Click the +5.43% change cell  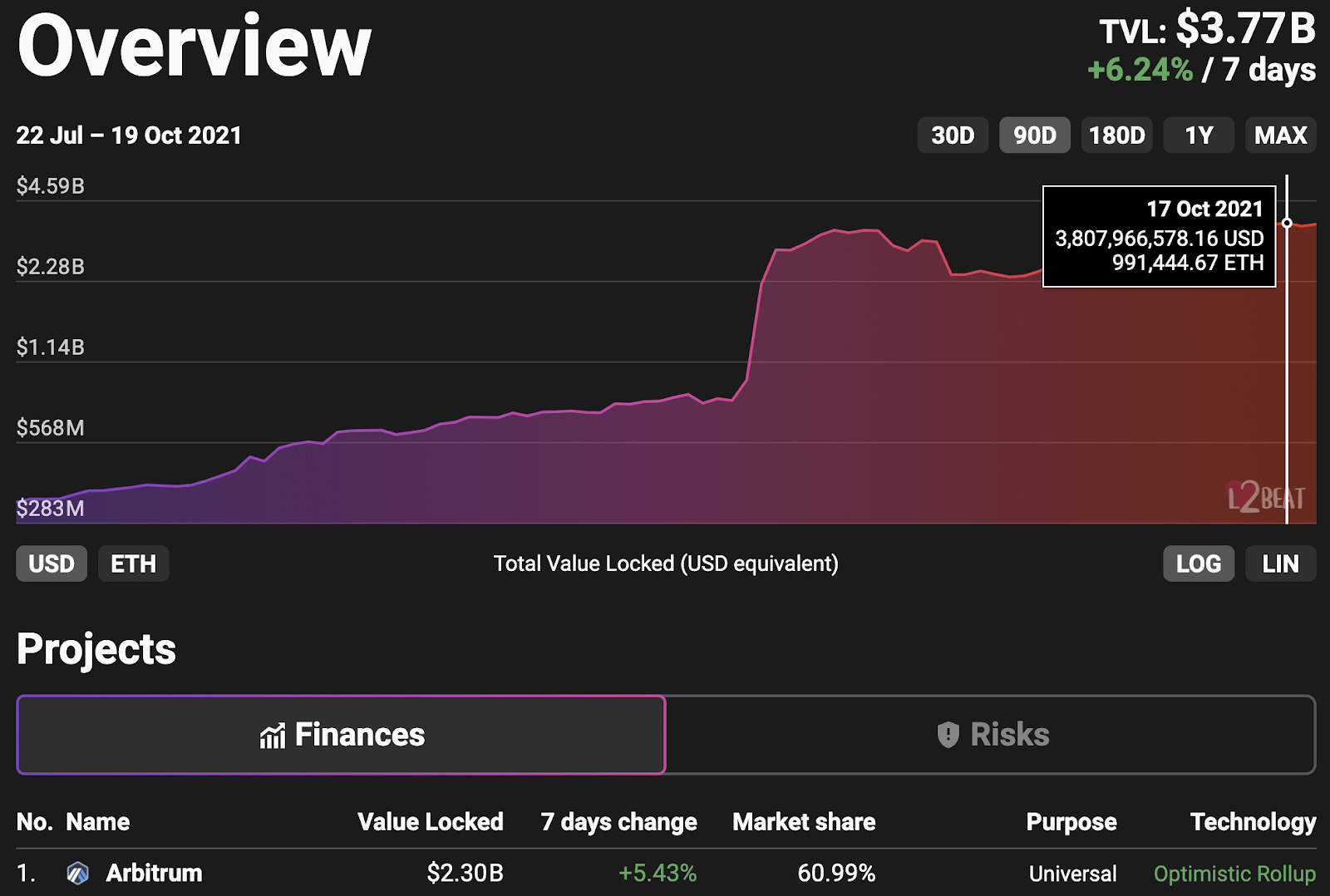pyautogui.click(x=658, y=873)
